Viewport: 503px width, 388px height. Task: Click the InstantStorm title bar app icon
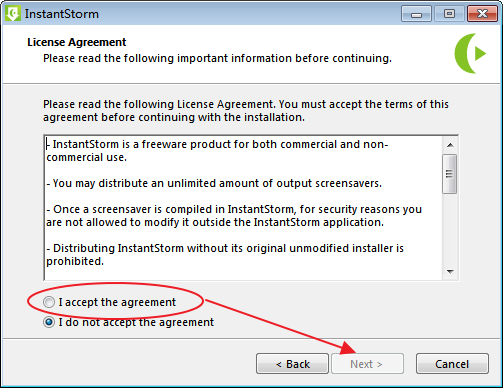(13, 14)
